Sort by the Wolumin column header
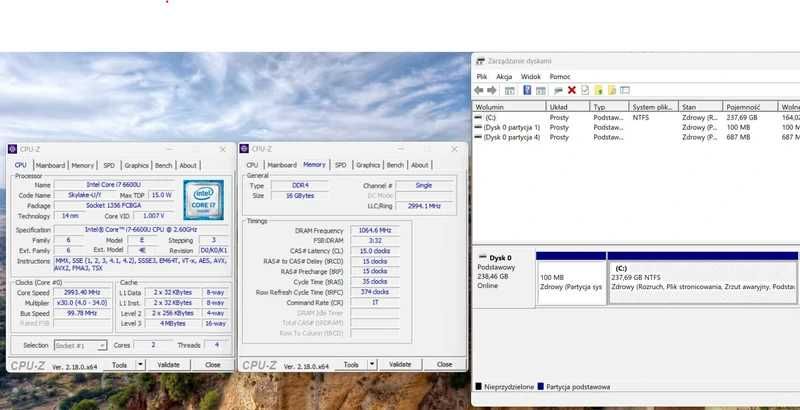The height and width of the screenshot is (410, 800). [509, 107]
